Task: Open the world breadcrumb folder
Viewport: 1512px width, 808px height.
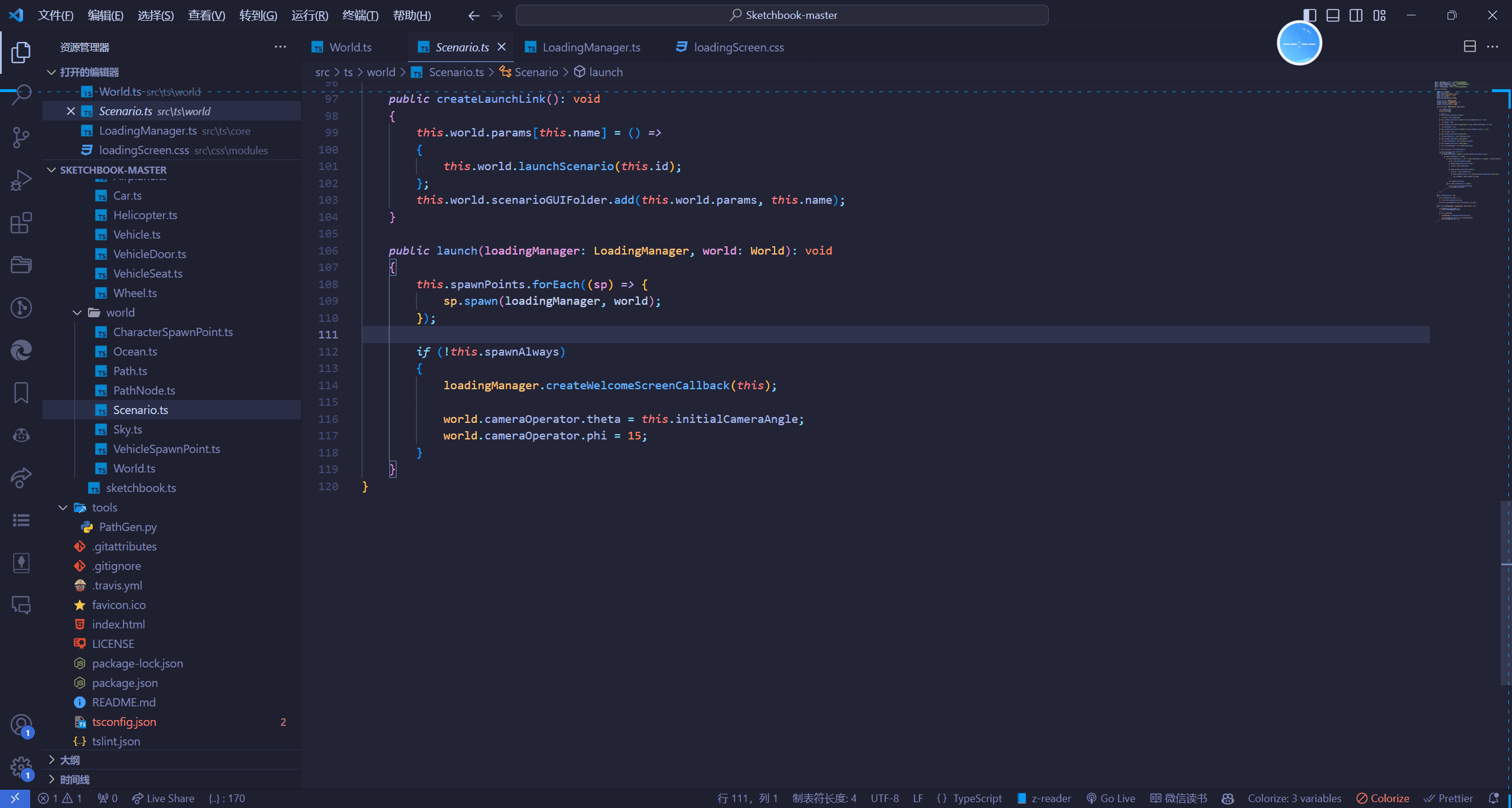Action: tap(381, 72)
